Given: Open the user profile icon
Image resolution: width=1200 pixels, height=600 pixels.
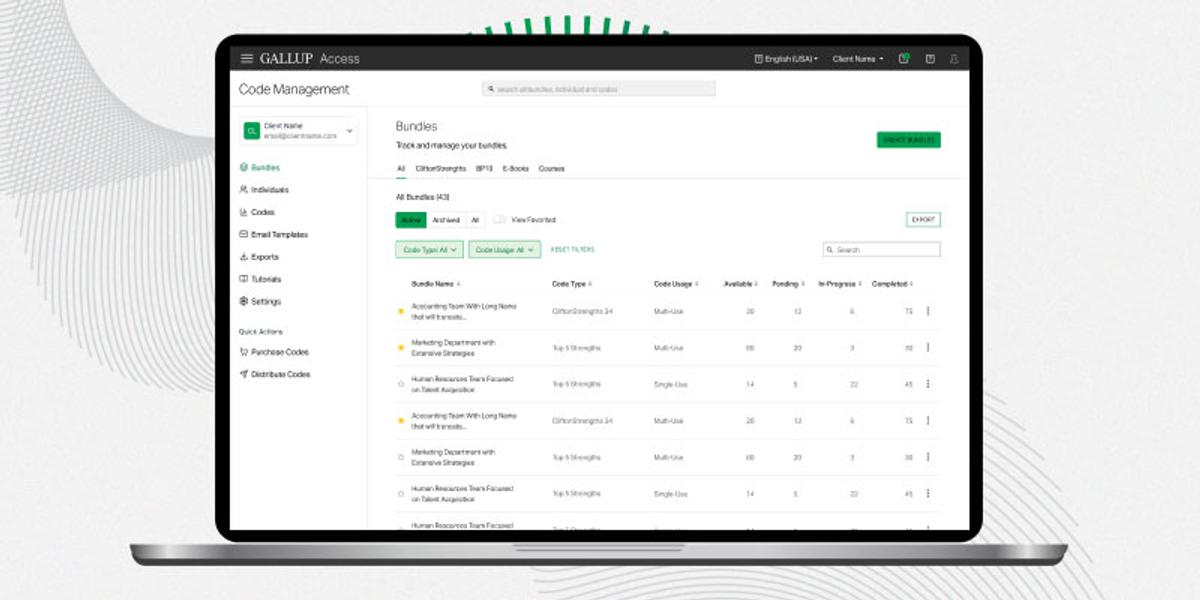Looking at the screenshot, I should coord(954,59).
